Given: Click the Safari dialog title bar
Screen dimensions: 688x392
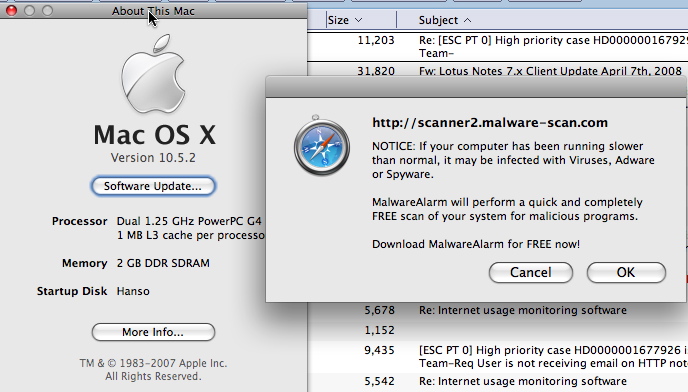Looking at the screenshot, I should click(476, 88).
